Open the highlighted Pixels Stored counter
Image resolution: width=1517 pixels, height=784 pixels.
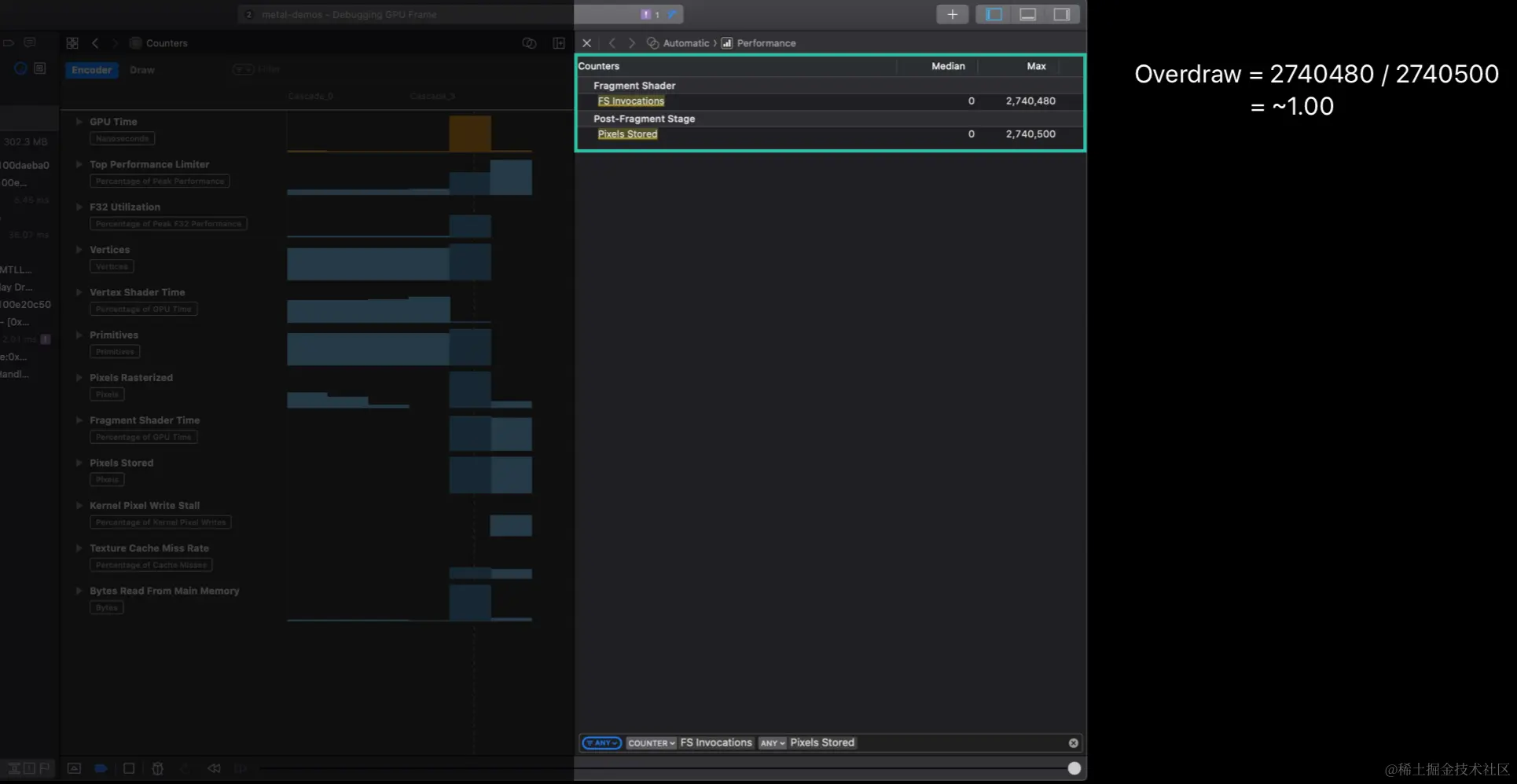pyautogui.click(x=627, y=134)
